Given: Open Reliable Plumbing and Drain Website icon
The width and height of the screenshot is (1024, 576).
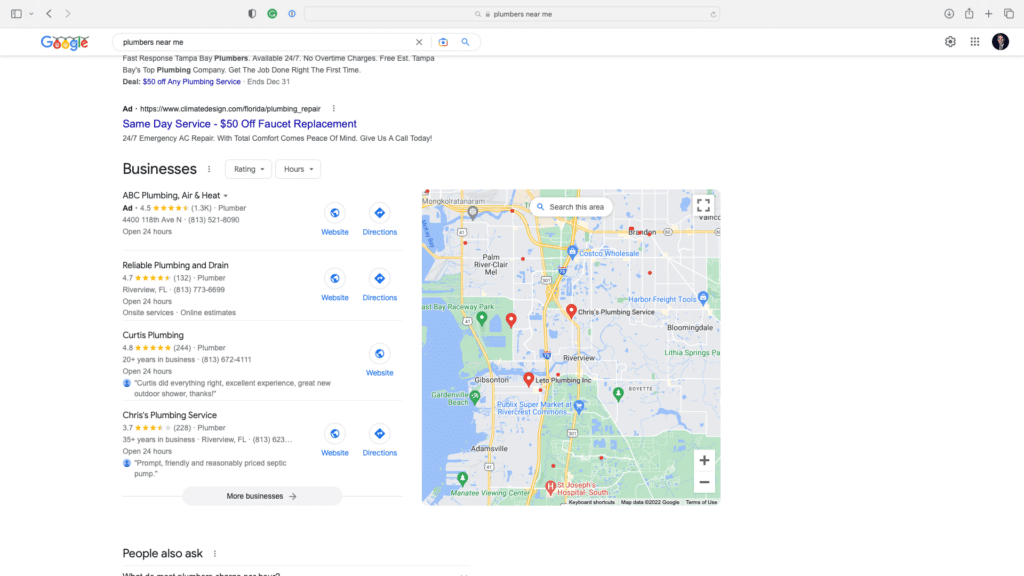Looking at the screenshot, I should 334,278.
